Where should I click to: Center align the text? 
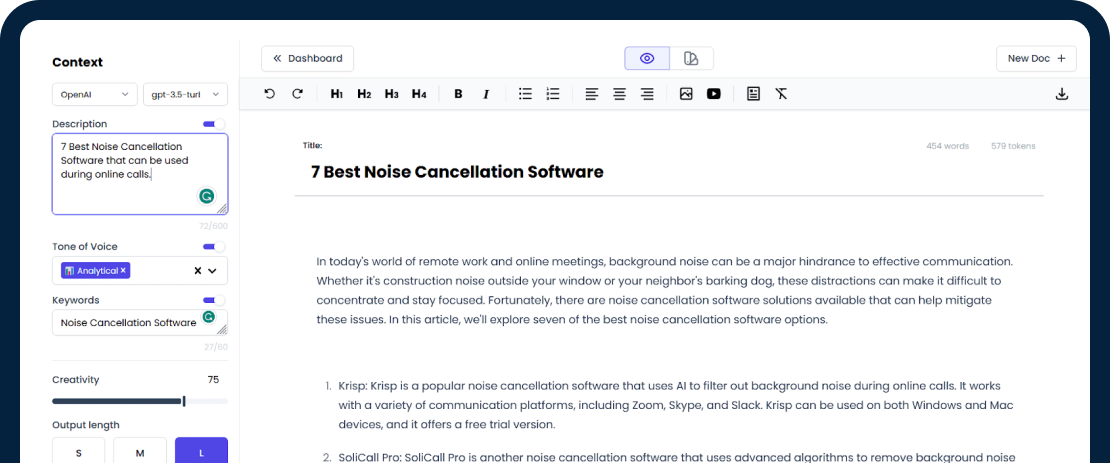coord(619,94)
